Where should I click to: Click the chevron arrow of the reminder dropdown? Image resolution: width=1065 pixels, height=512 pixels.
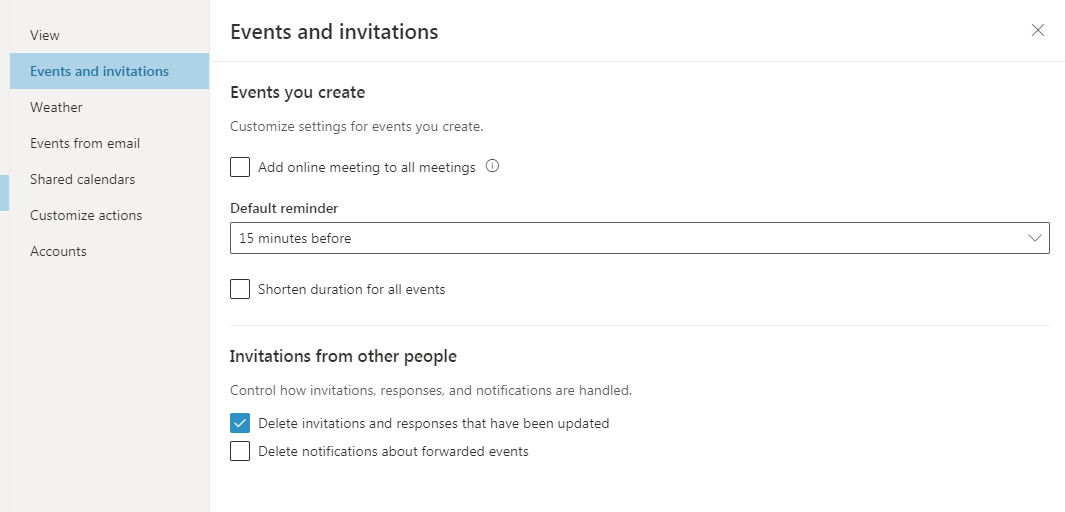1035,238
